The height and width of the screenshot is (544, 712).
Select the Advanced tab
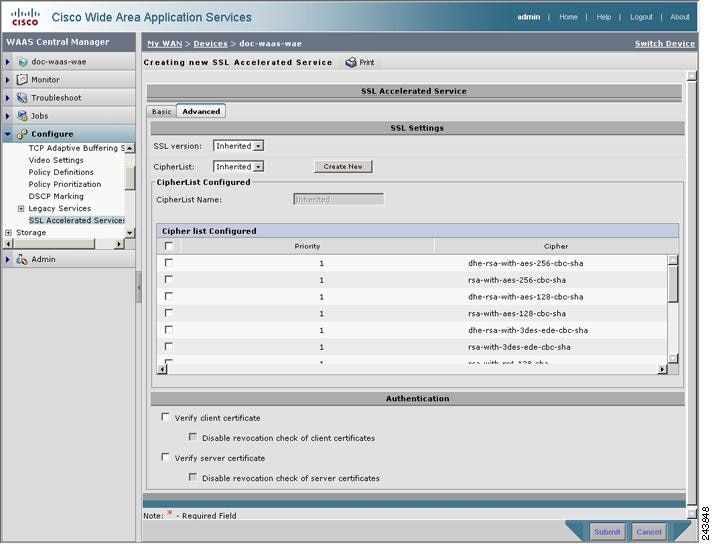pyautogui.click(x=201, y=111)
